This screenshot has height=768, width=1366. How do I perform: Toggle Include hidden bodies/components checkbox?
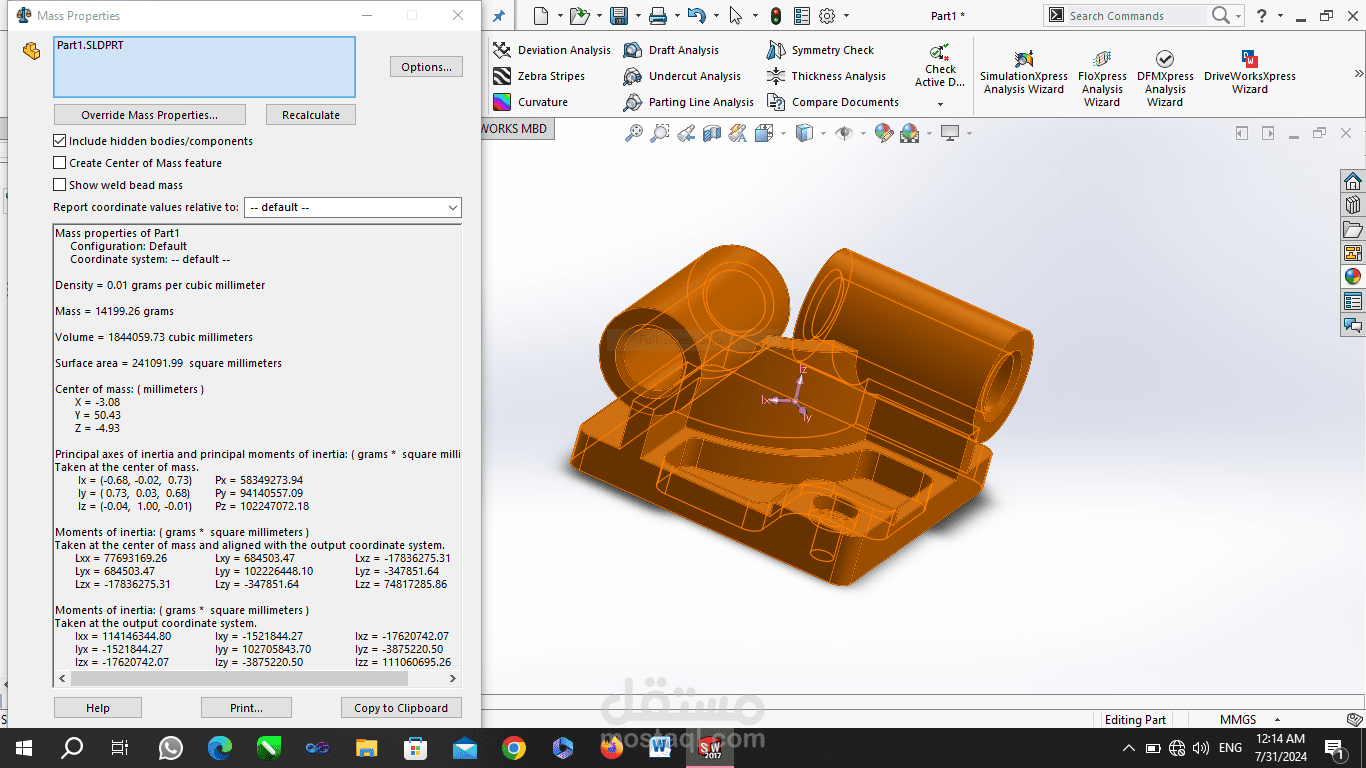60,141
